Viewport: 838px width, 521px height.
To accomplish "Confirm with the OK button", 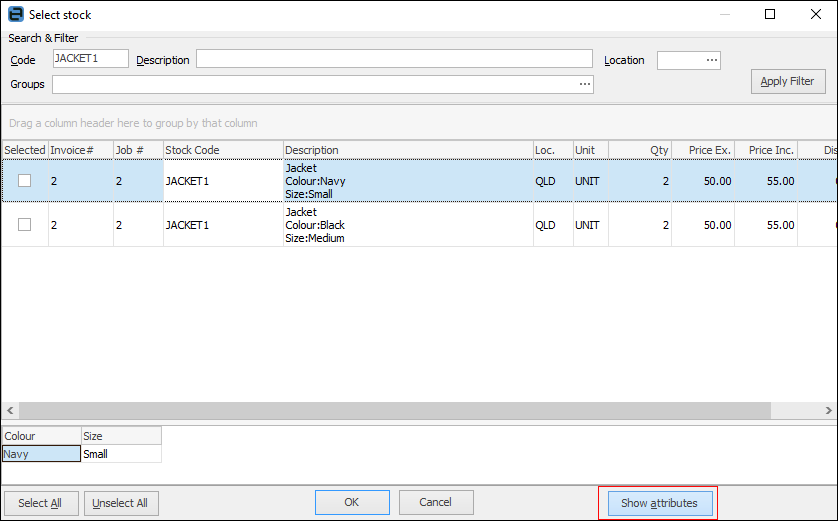I will (x=352, y=502).
